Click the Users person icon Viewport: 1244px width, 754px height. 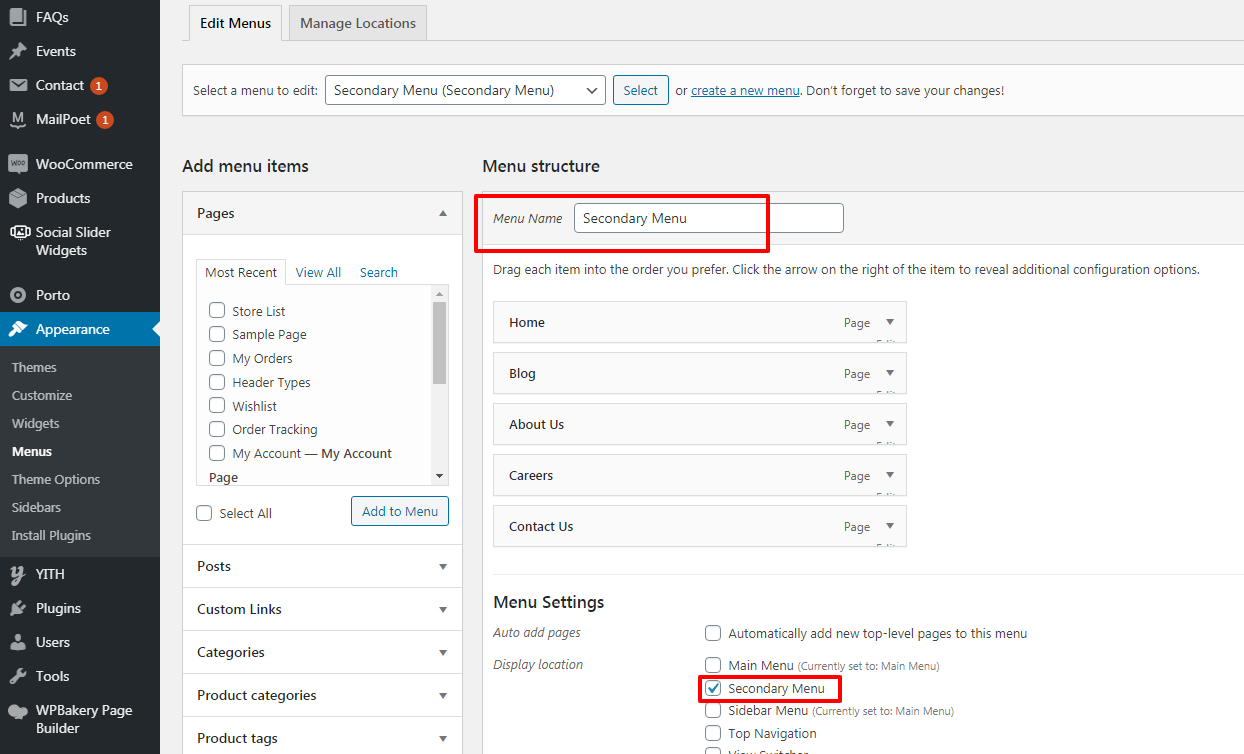pos(18,642)
